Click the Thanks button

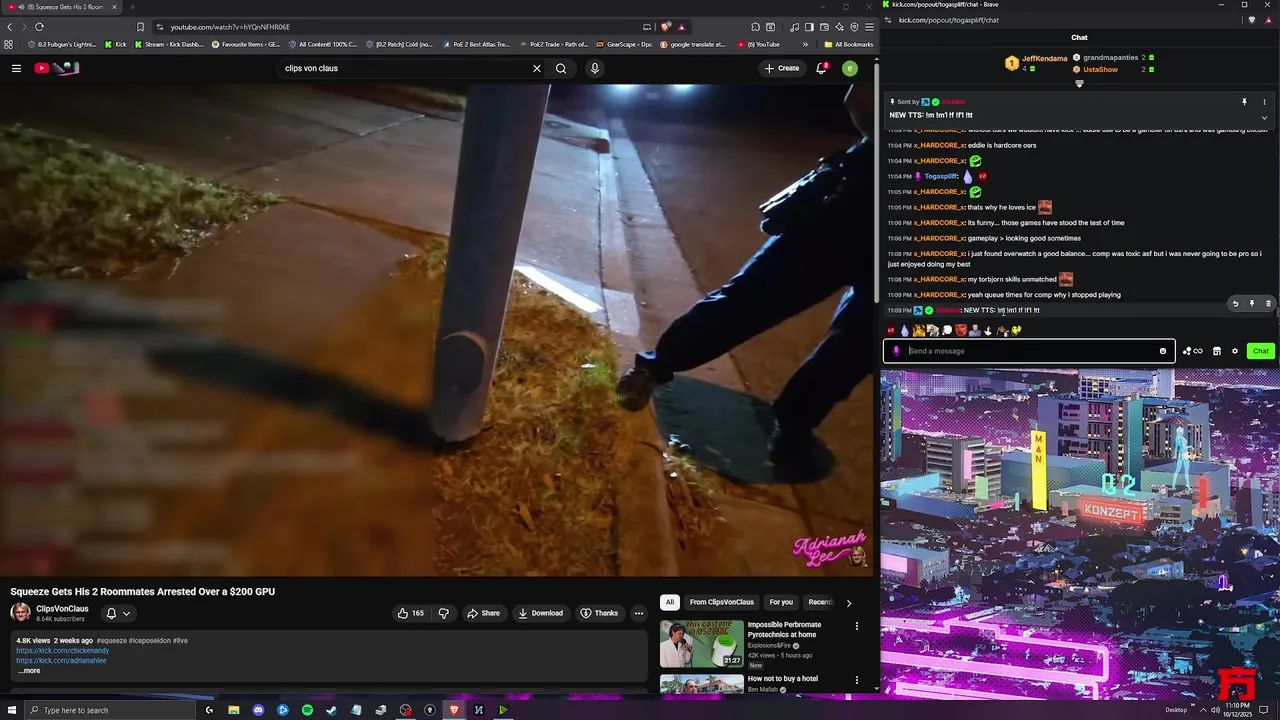click(x=599, y=613)
